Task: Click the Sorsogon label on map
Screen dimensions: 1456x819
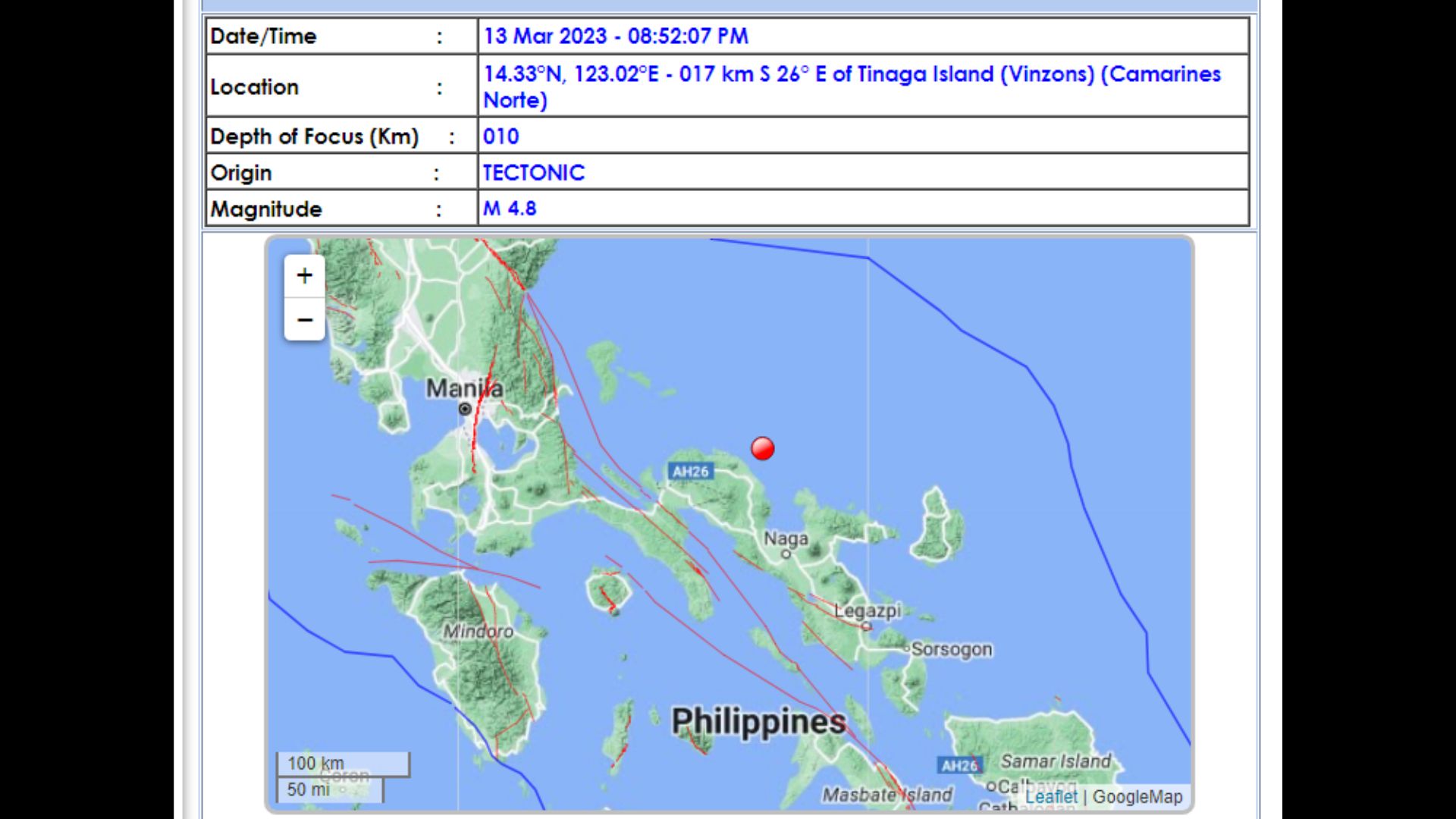Action: click(952, 649)
